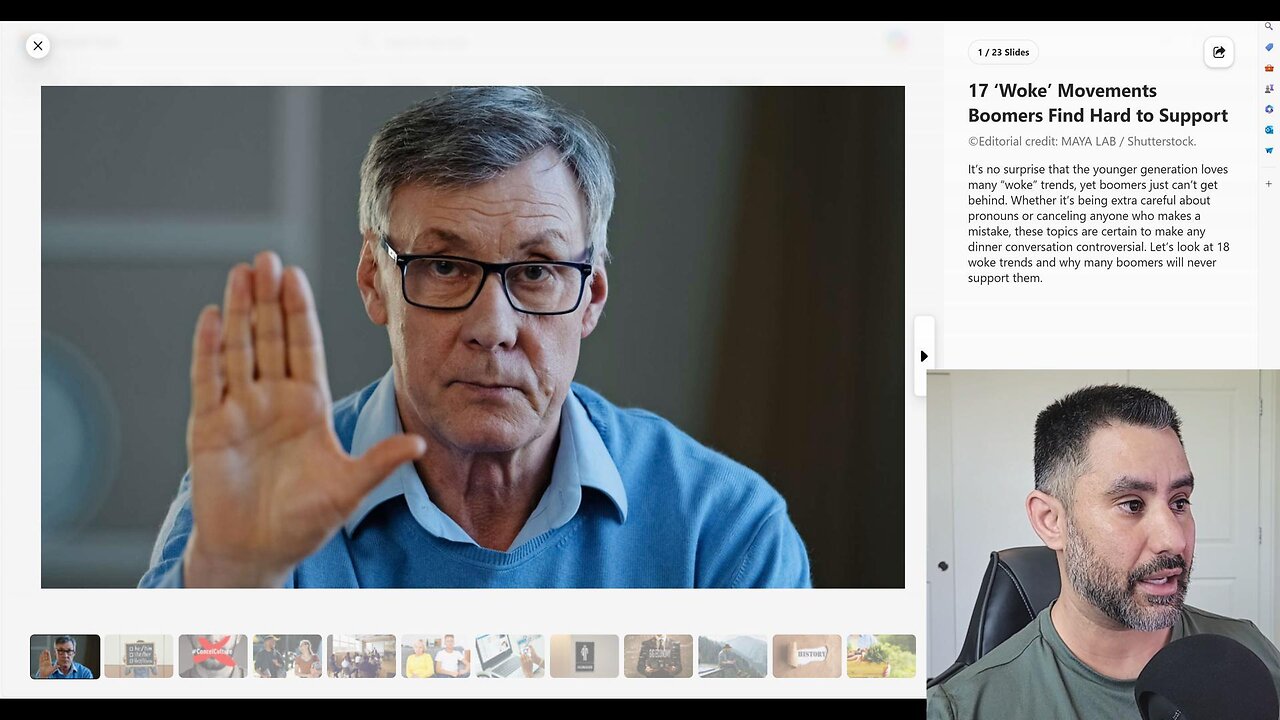Close the slideshow with the X button

[x=38, y=45]
